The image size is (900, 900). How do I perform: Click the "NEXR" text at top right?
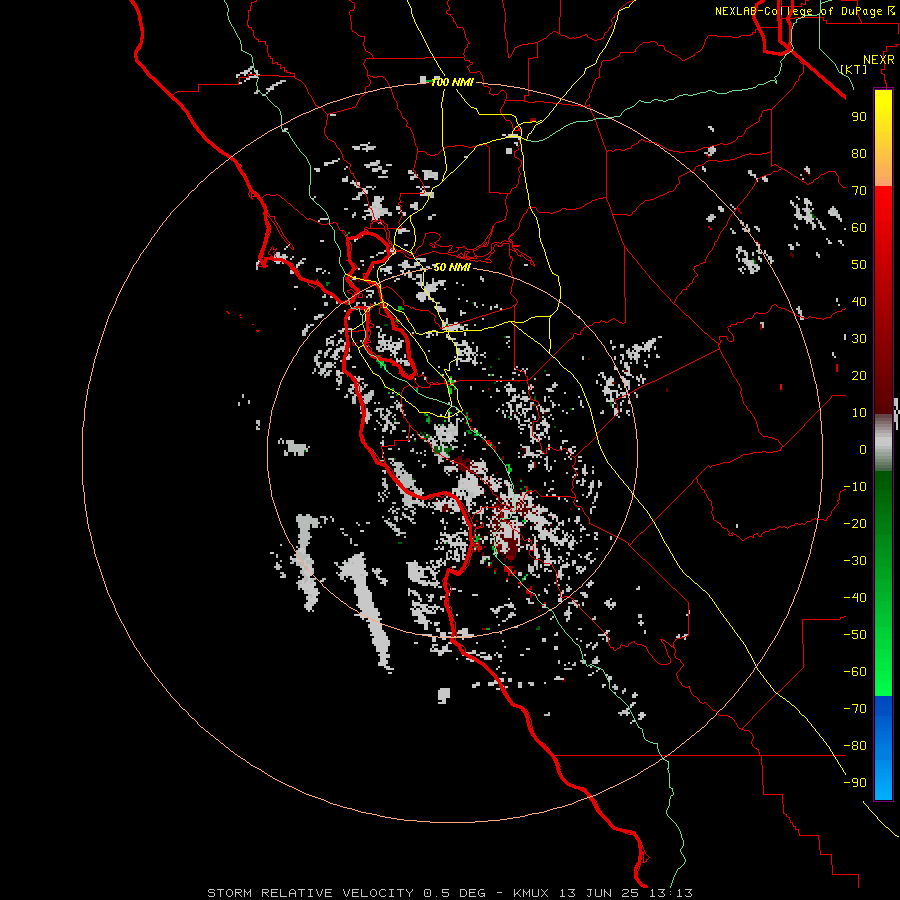[879, 60]
